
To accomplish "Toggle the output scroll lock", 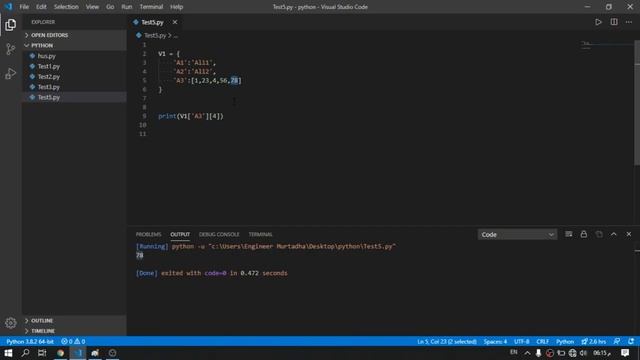I will pyautogui.click(x=584, y=234).
